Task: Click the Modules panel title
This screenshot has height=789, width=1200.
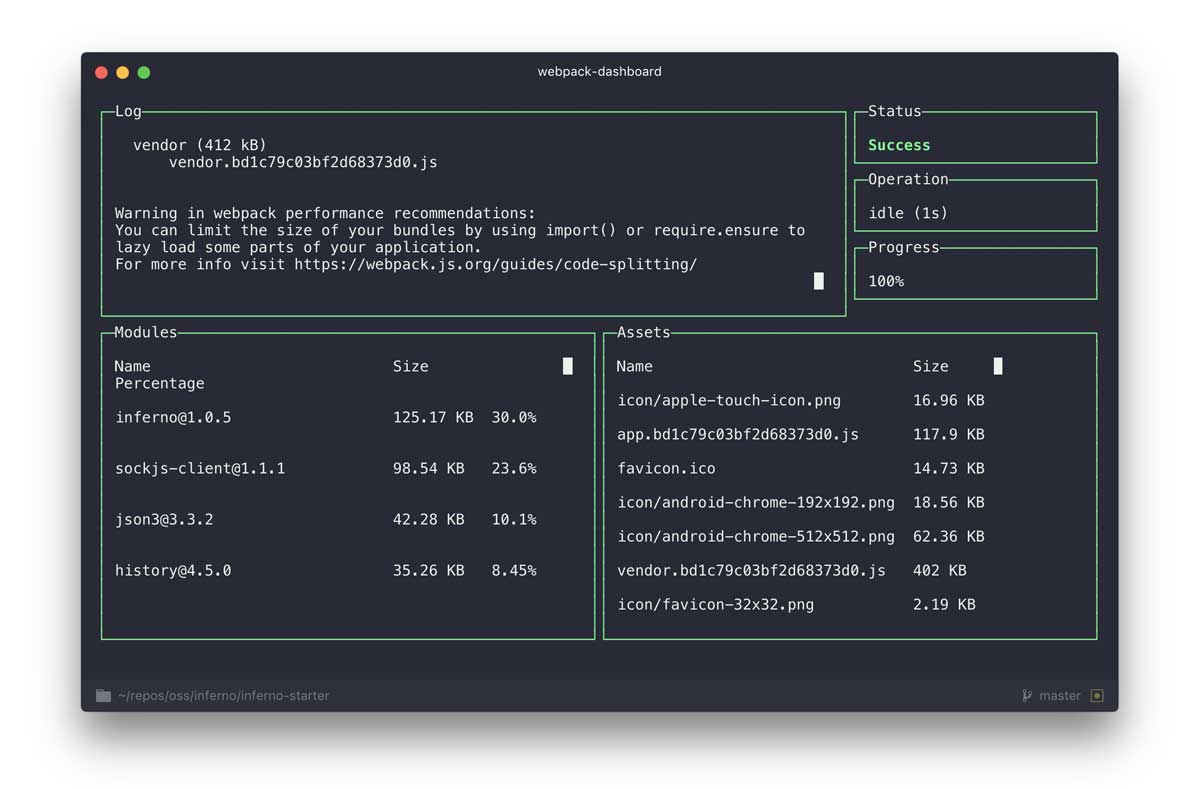Action: click(x=146, y=332)
